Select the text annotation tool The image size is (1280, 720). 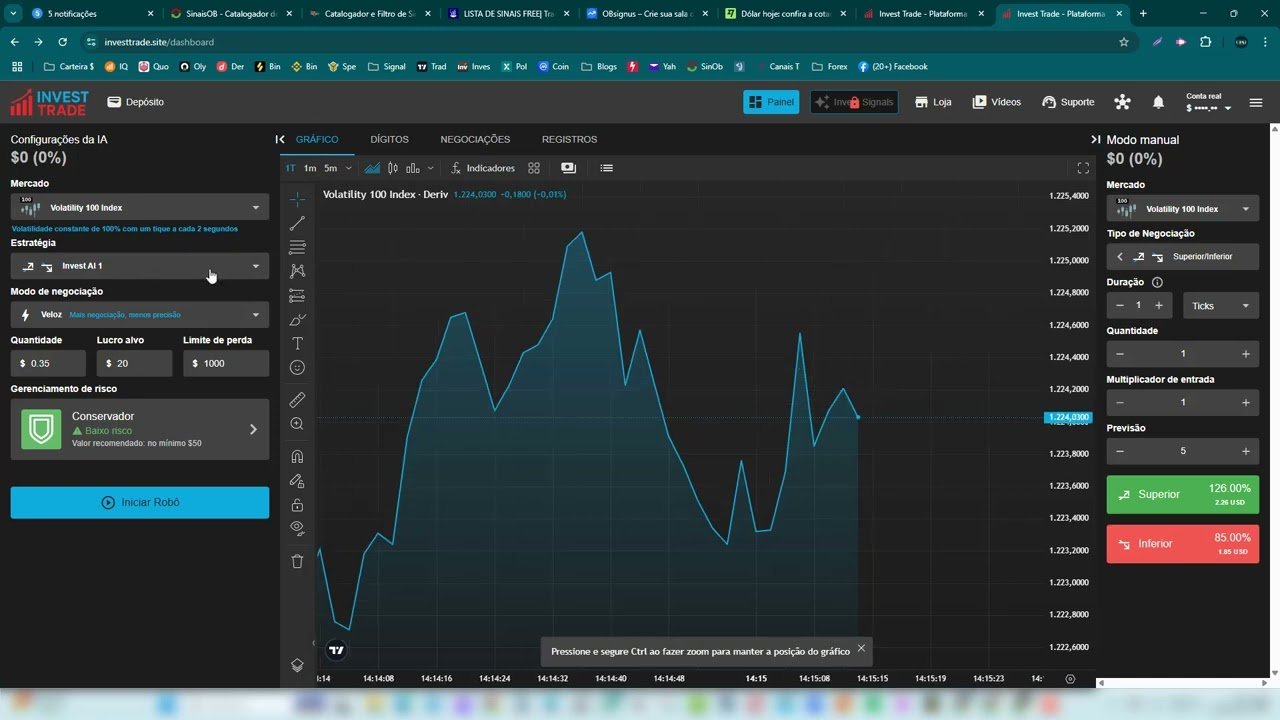click(x=297, y=344)
